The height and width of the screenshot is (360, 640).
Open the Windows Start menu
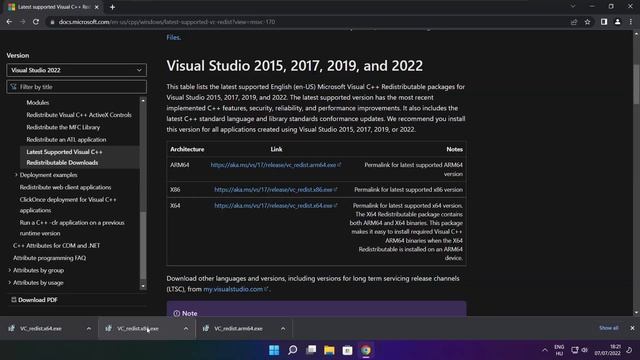click(x=274, y=350)
